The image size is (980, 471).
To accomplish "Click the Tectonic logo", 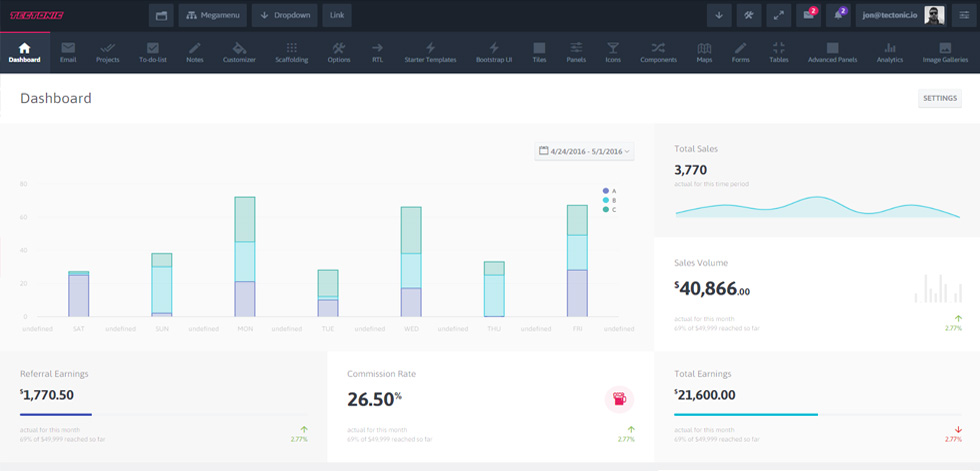I will click(36, 16).
